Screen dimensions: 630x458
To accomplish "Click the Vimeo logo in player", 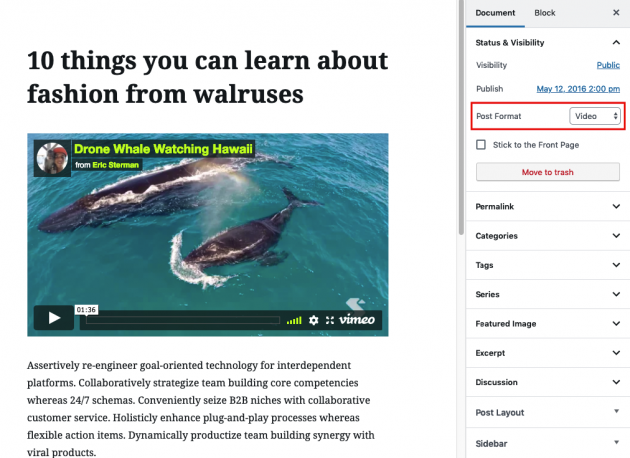I will 357,320.
